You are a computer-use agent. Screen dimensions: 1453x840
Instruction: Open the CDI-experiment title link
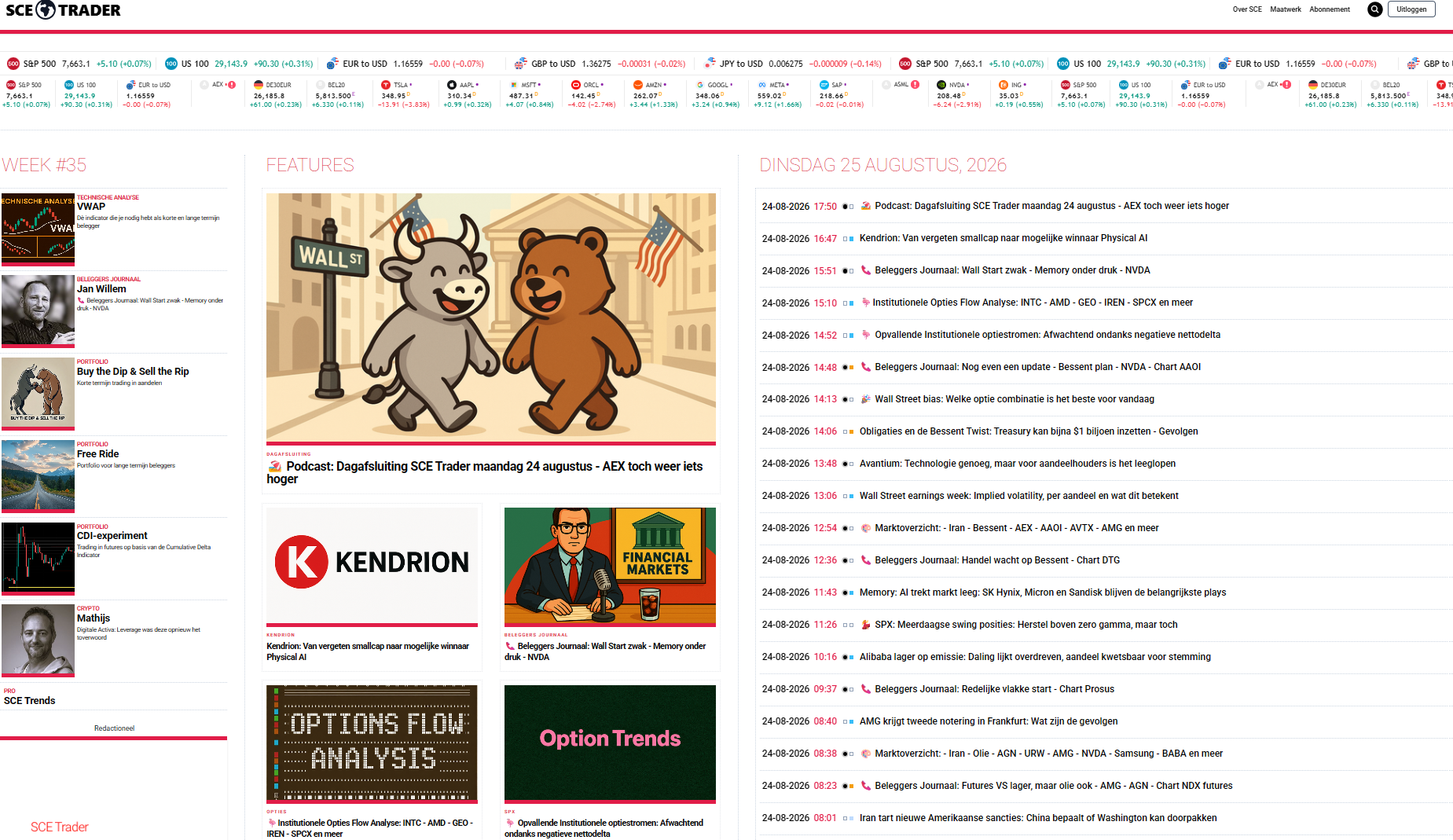click(x=112, y=536)
